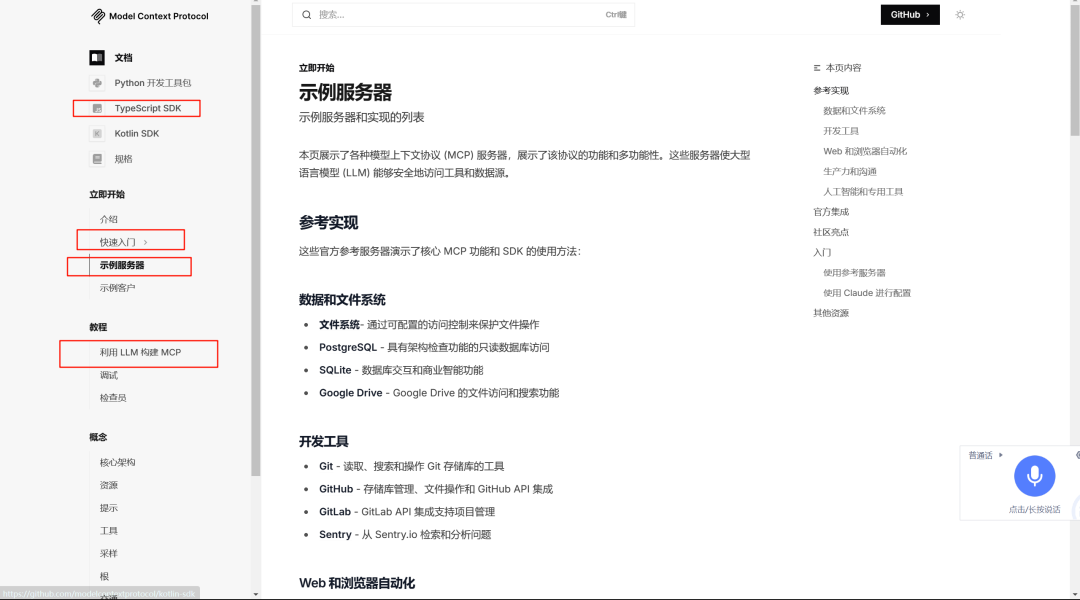Click the page scrollbar thumb

click(1074, 69)
